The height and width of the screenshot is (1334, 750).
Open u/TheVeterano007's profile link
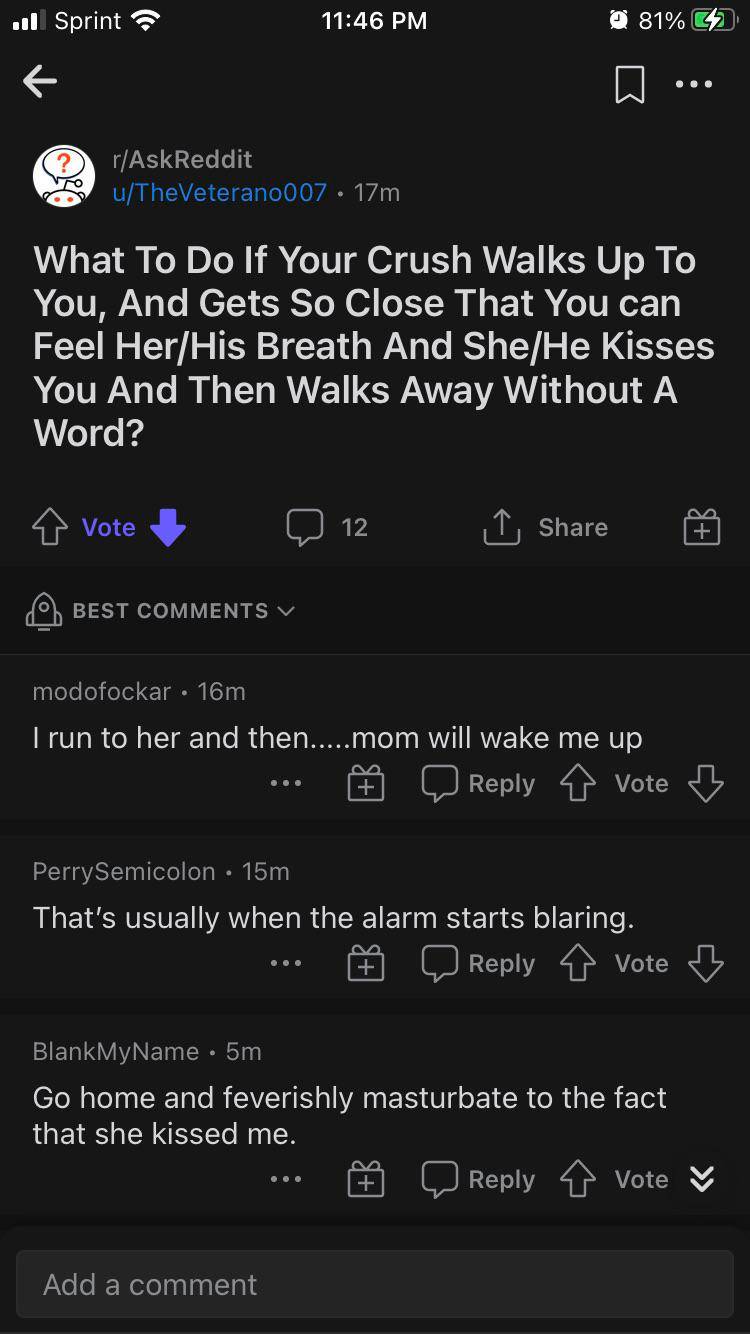[x=220, y=192]
